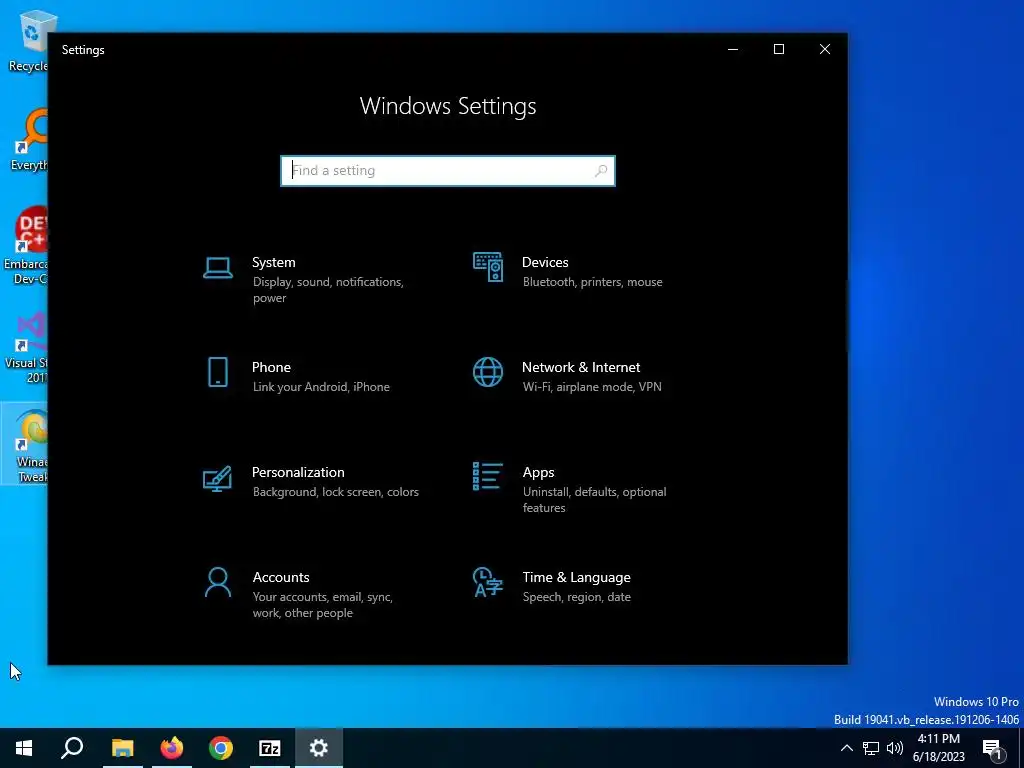Image resolution: width=1024 pixels, height=768 pixels.
Task: Open the notification action center icon
Action: (x=993, y=749)
